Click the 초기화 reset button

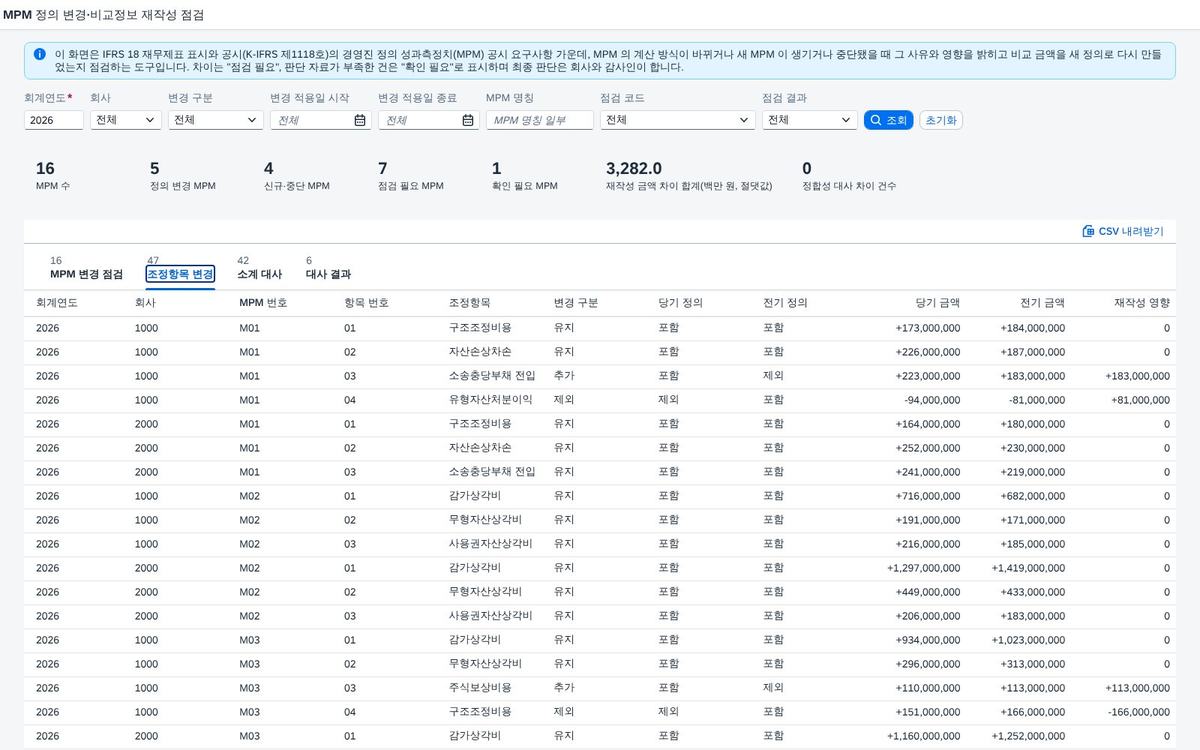pos(941,120)
